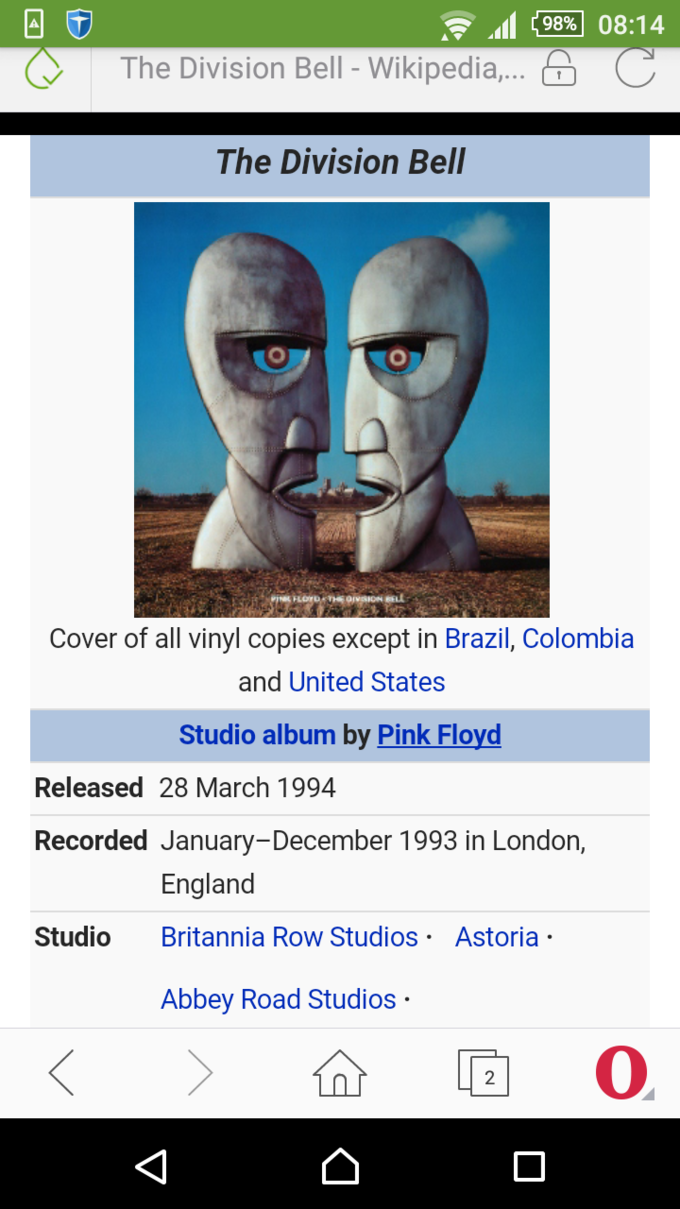Follow the United States link

pos(367,682)
